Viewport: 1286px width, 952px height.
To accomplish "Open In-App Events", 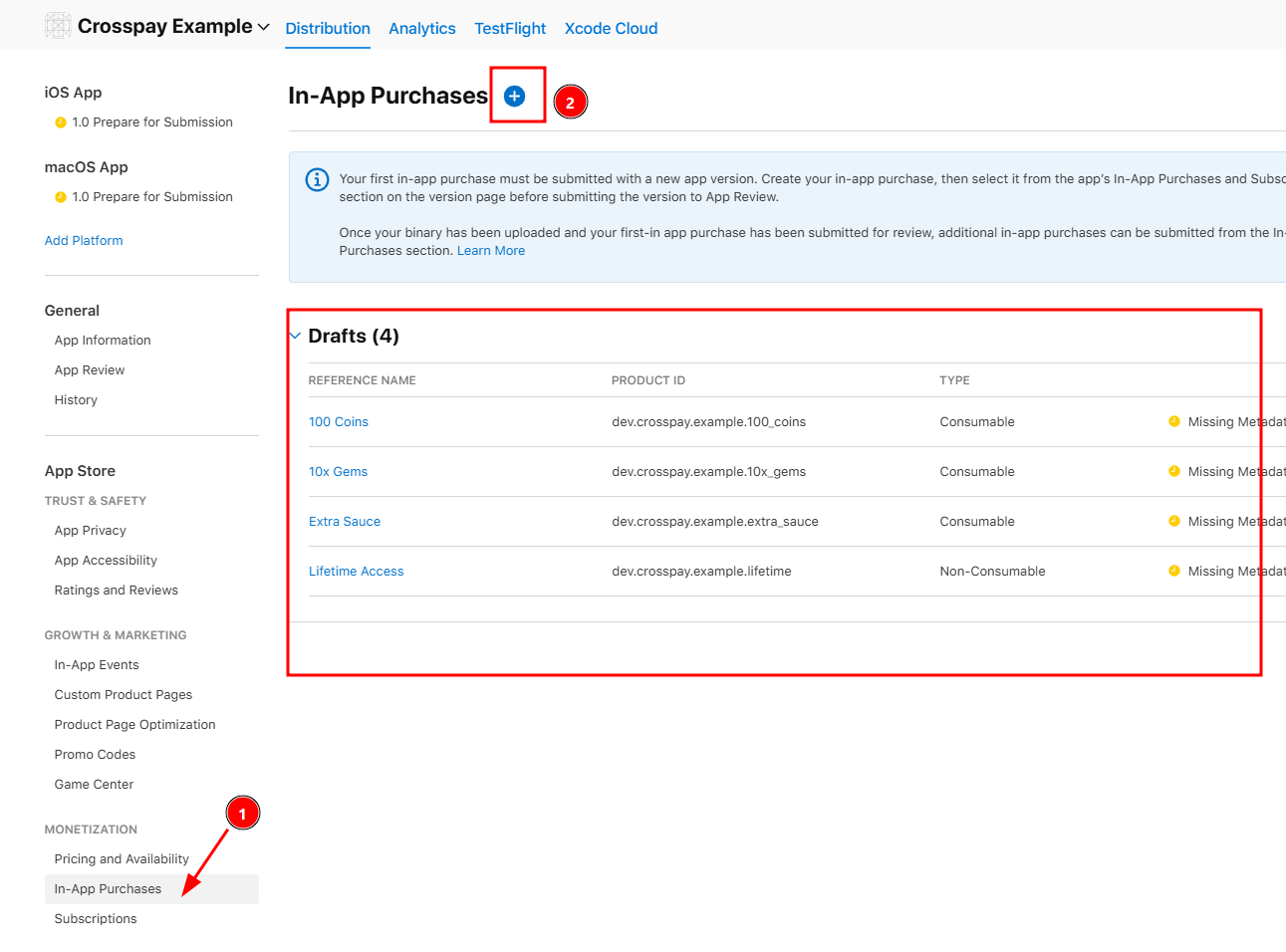I will point(97,665).
